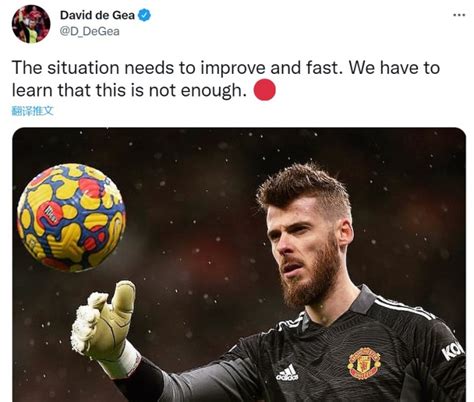The height and width of the screenshot is (402, 474).
Task: Click tweet line "learn that this is not enough."
Action: 129,90
